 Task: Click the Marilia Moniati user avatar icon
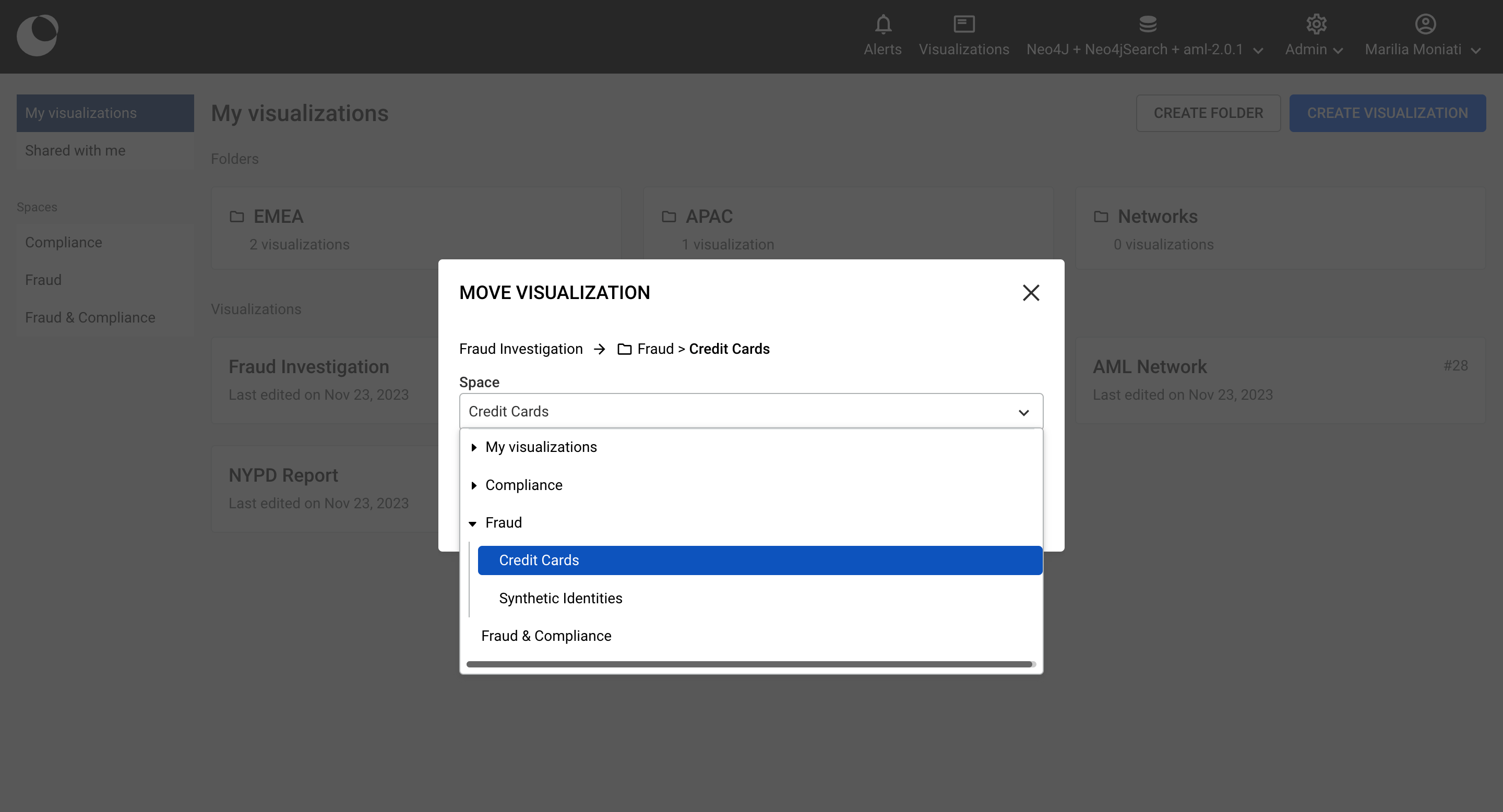1425,25
